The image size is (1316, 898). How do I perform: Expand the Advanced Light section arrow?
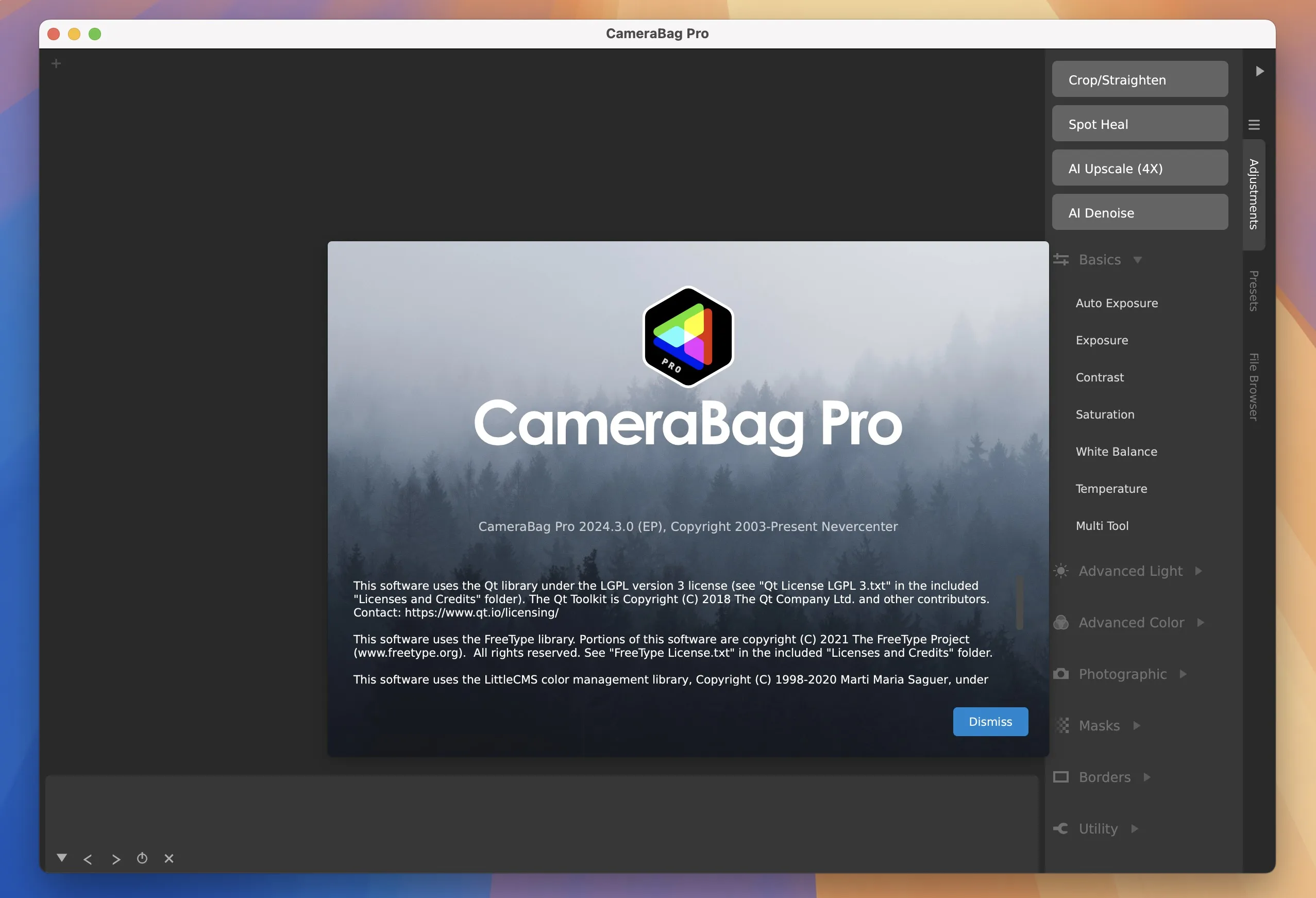(x=1198, y=571)
